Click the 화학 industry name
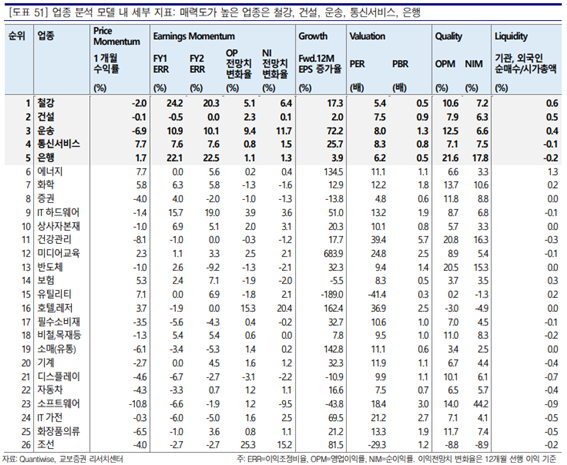The height and width of the screenshot is (465, 567). pos(46,185)
